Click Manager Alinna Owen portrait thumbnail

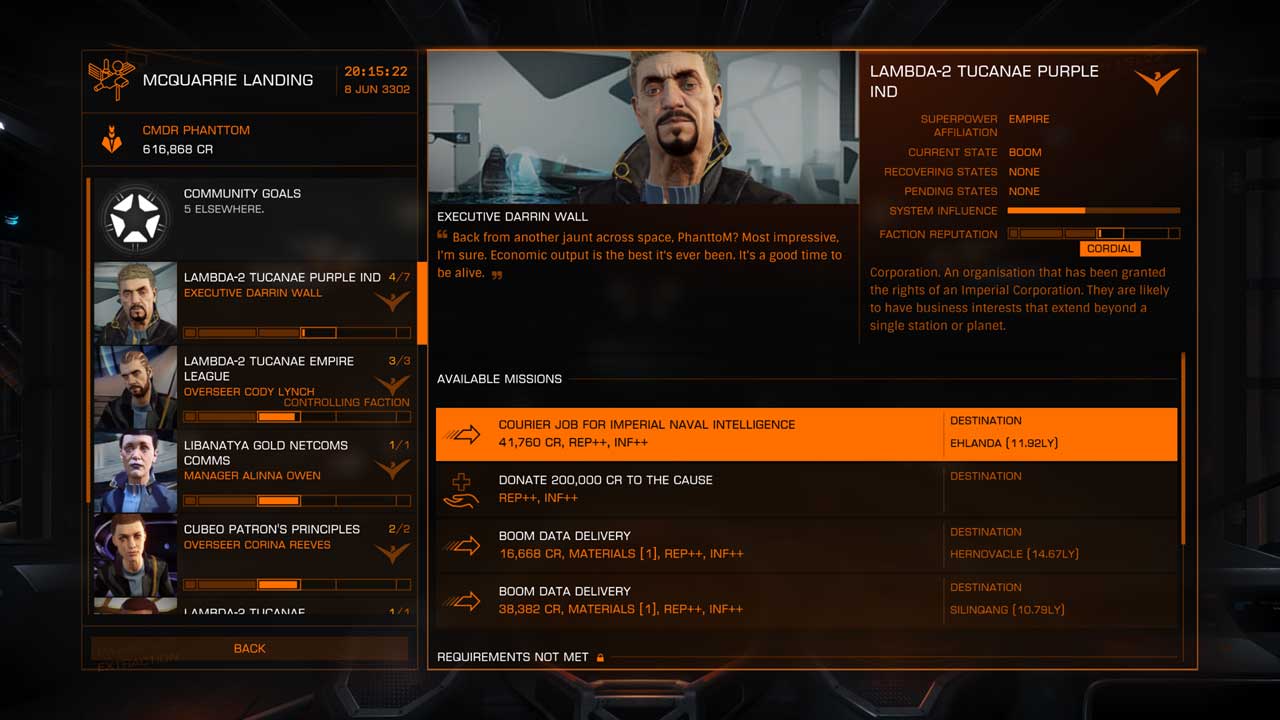click(135, 472)
